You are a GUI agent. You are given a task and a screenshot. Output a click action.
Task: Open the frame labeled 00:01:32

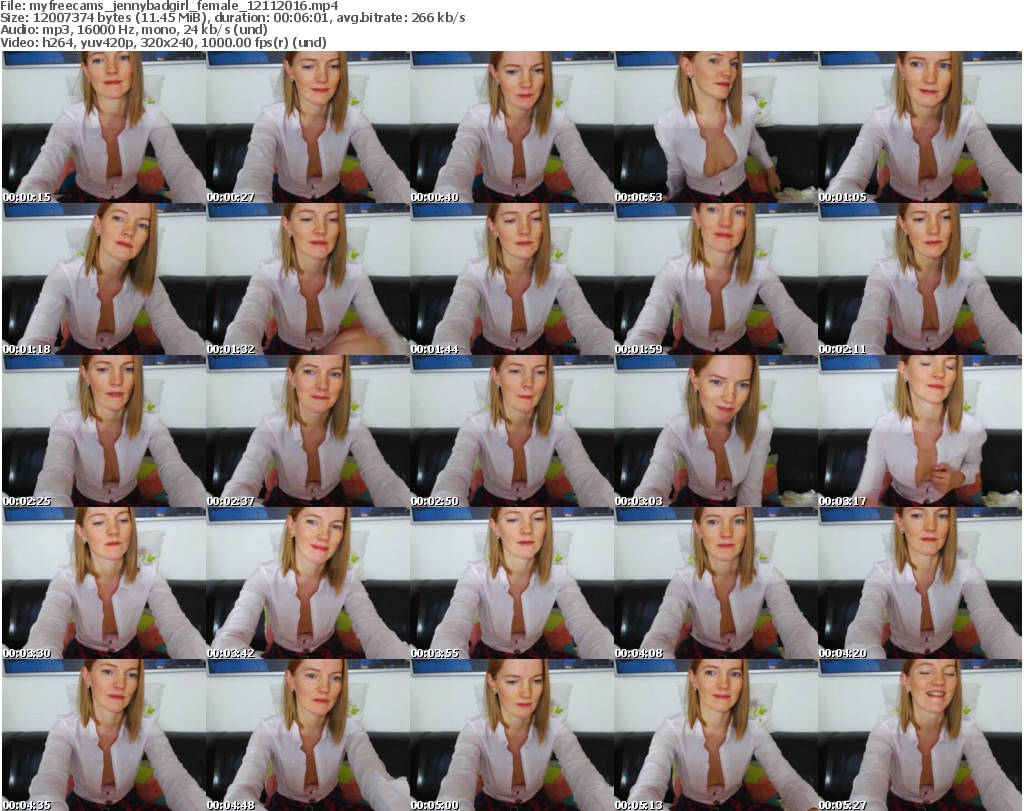[x=307, y=280]
